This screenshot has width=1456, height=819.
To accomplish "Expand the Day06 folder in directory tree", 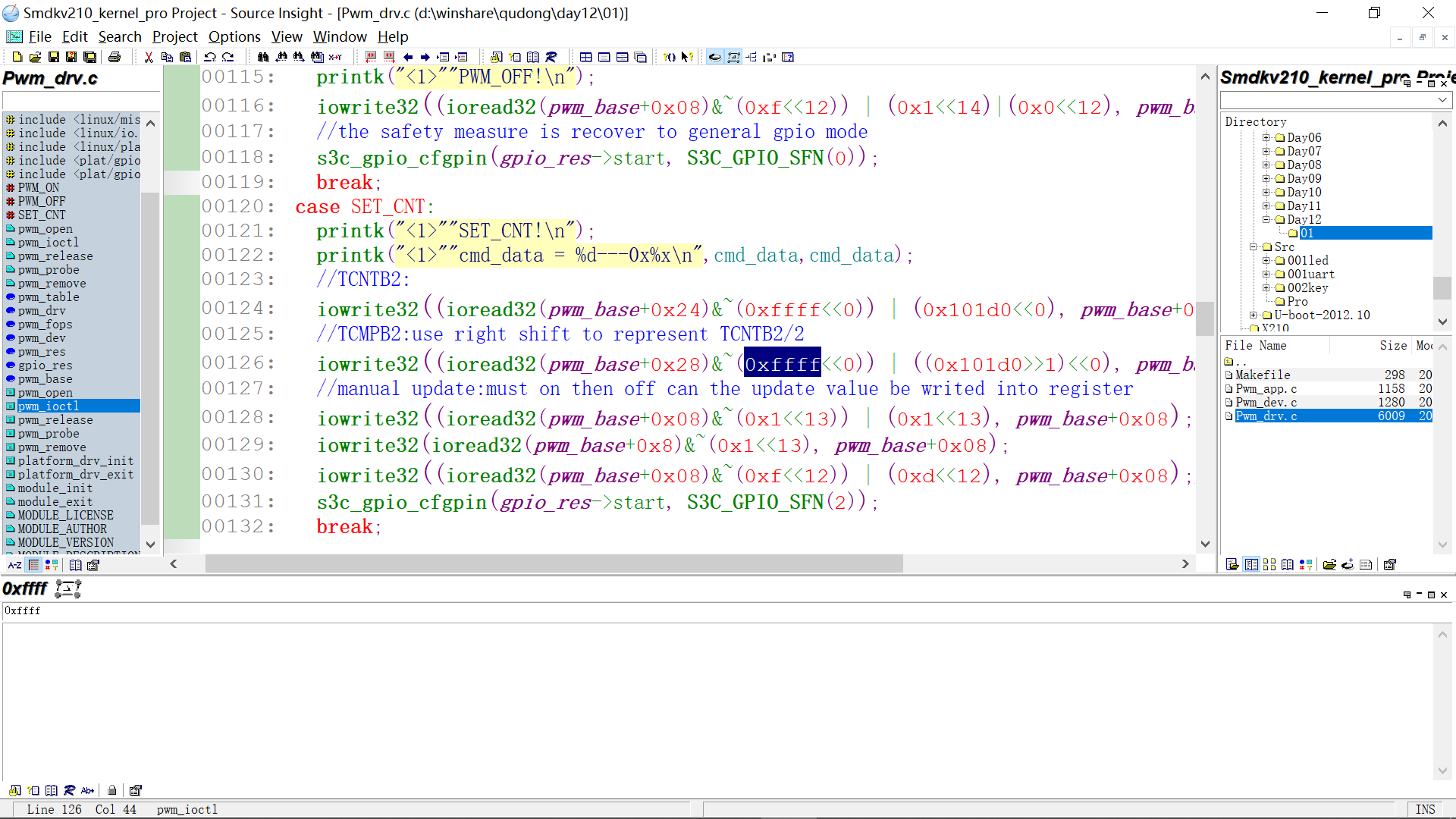I will 1266,137.
